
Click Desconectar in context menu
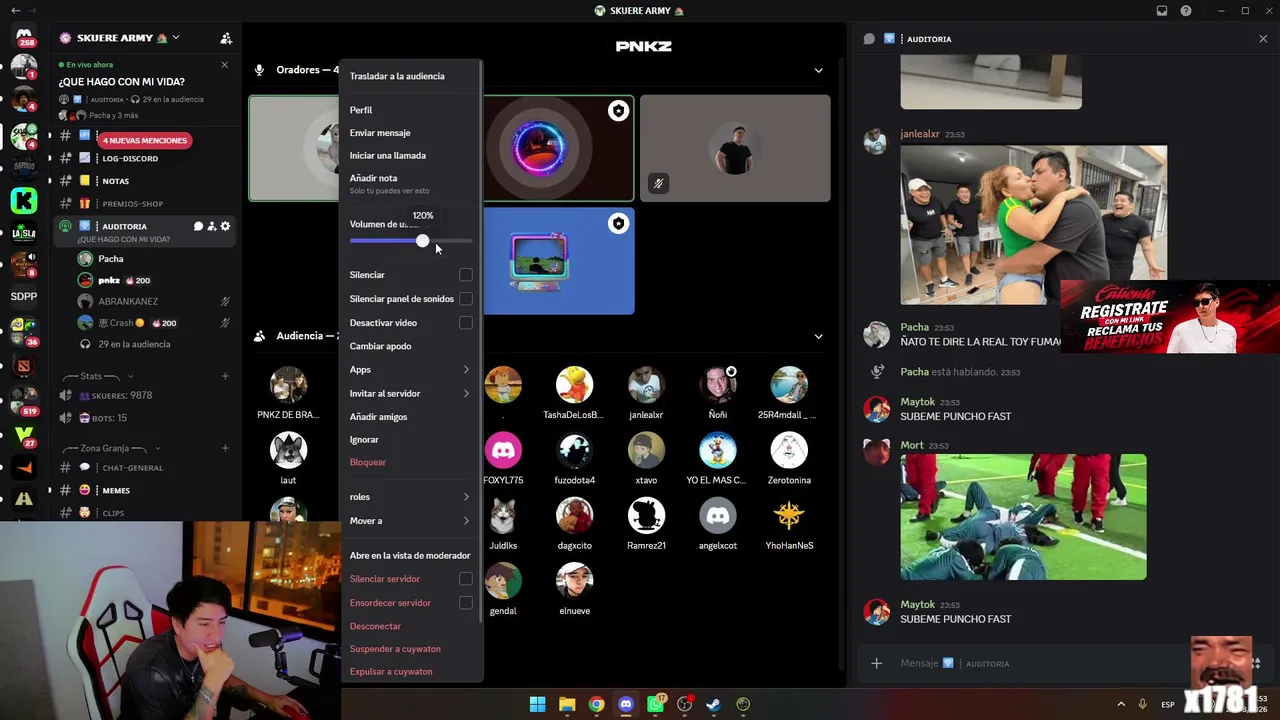(x=375, y=626)
